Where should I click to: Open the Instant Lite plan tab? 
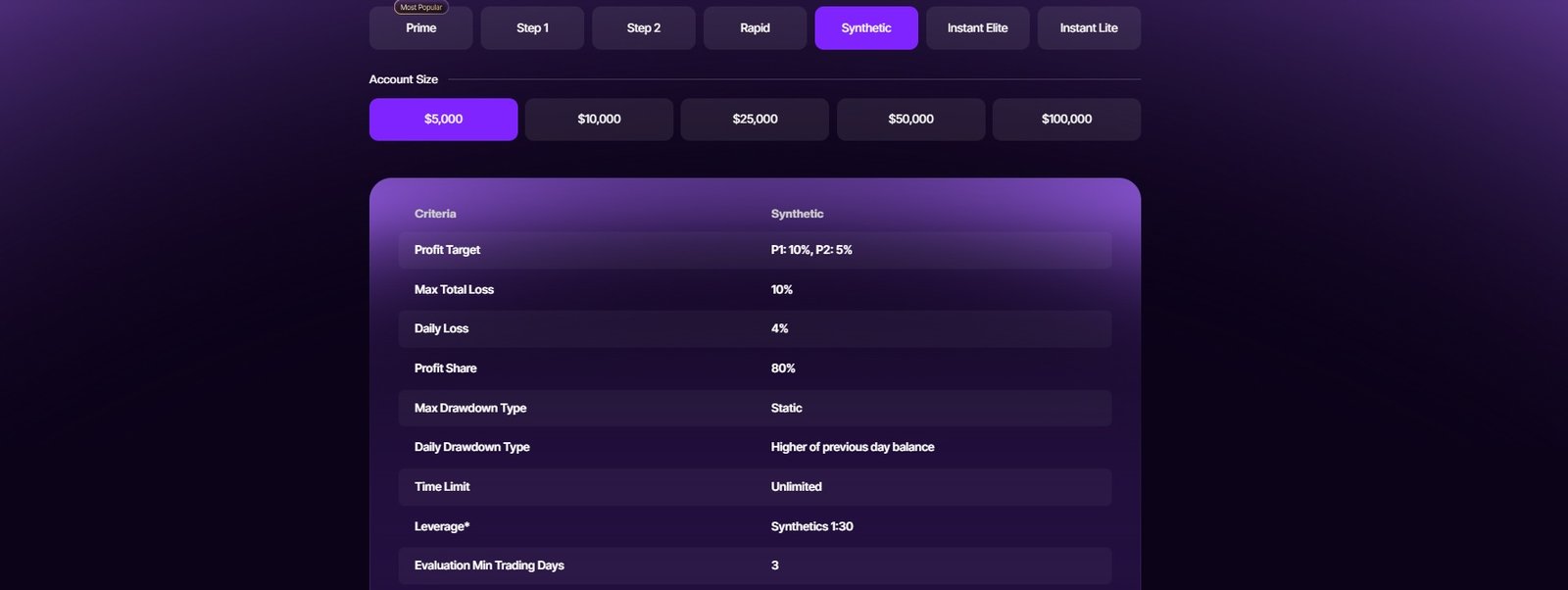[x=1089, y=27]
